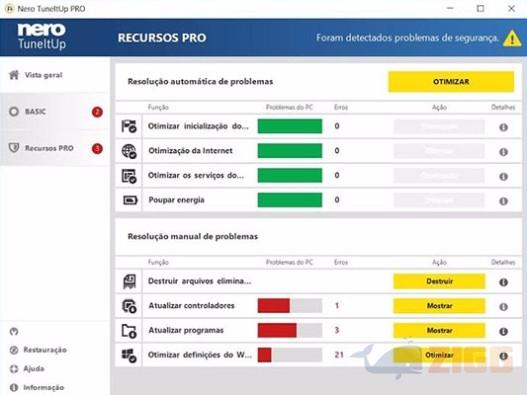Click Otimizar for Windows definitions row
This screenshot has width=527, height=395.
[439, 355]
